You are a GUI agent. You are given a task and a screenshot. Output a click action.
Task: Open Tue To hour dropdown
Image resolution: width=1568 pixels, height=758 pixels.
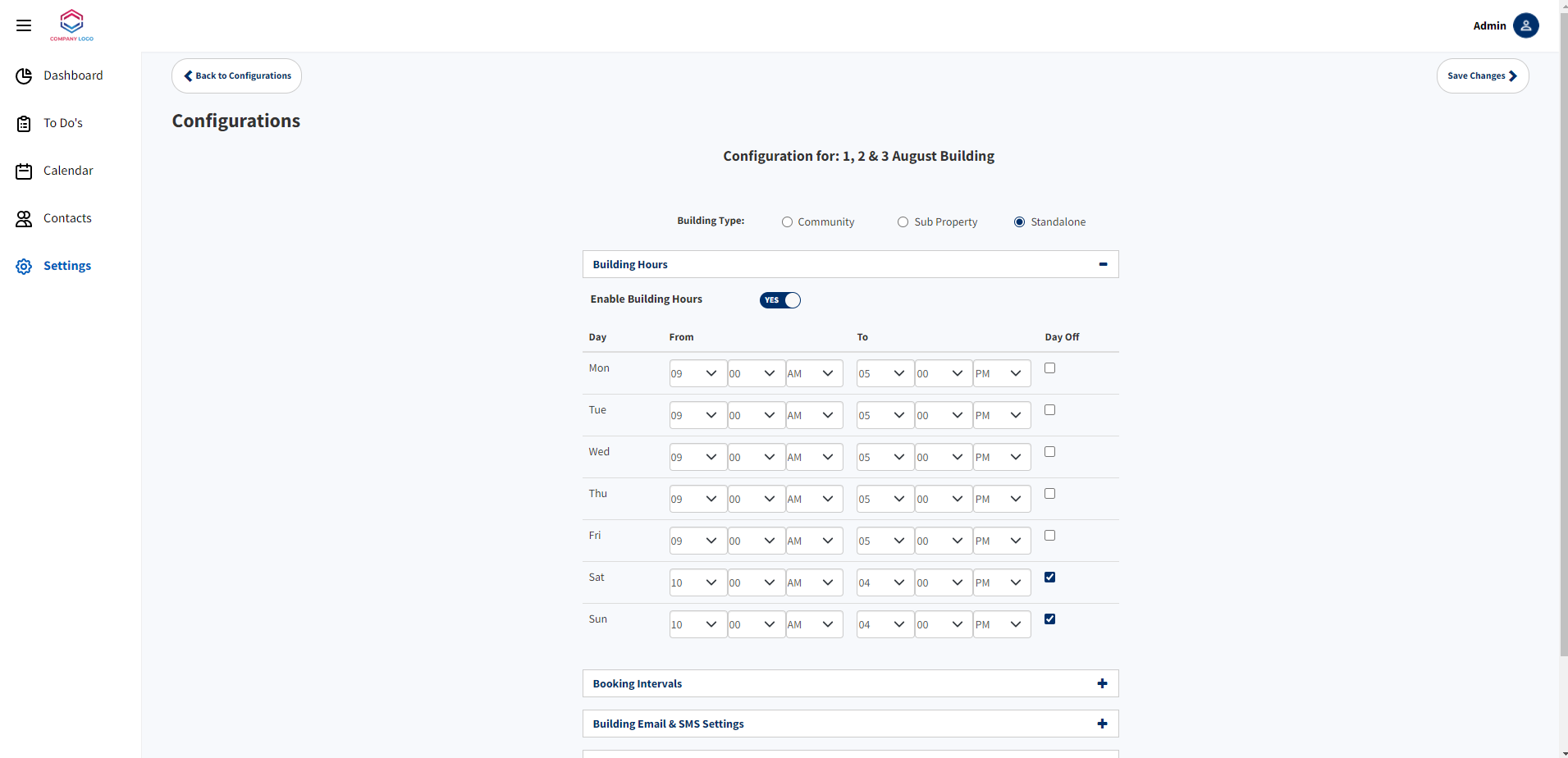click(885, 415)
